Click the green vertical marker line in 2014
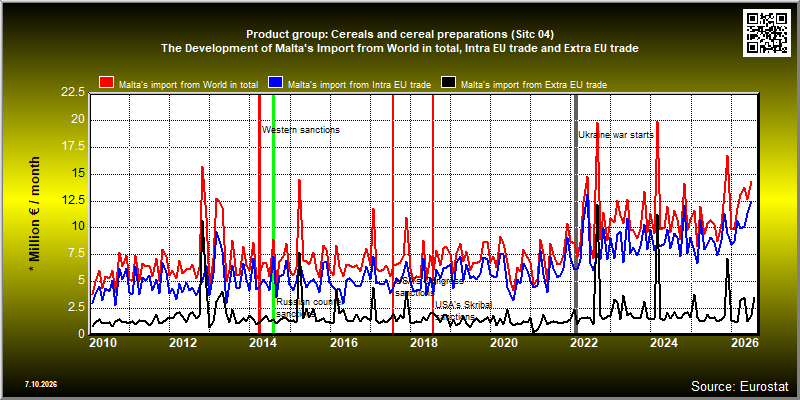 (273, 214)
